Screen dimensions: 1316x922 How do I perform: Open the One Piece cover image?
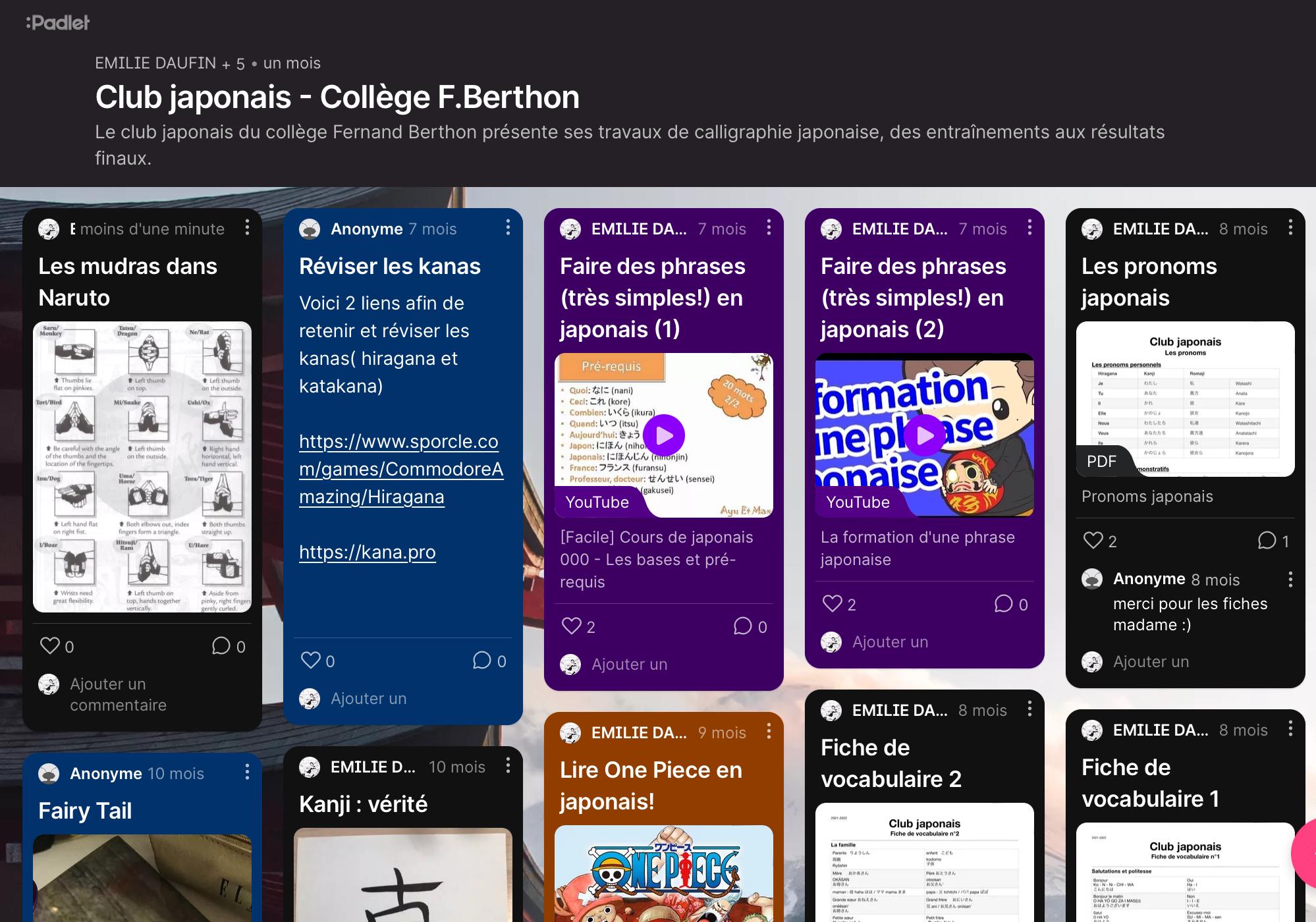[x=664, y=873]
